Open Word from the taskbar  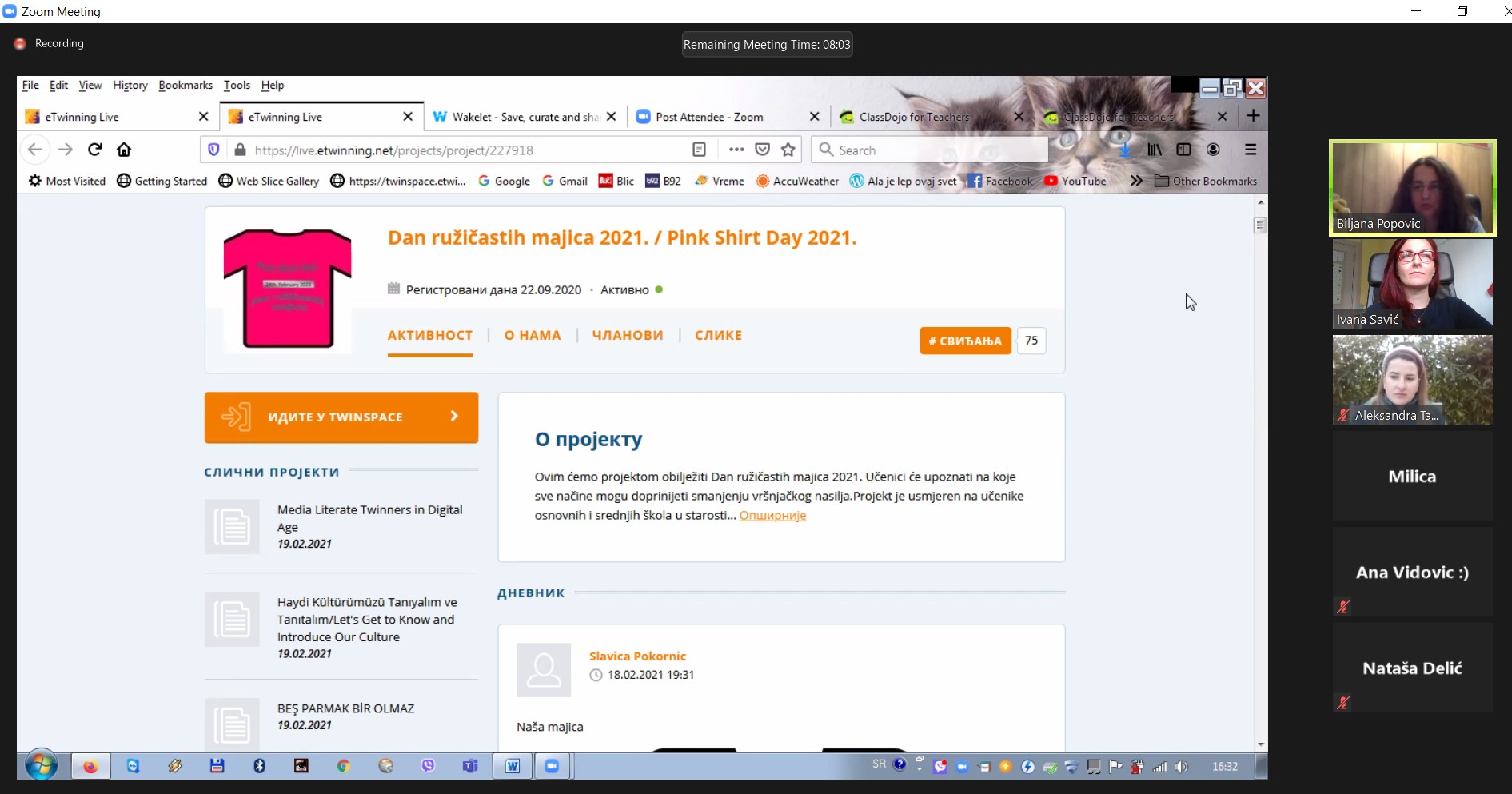[513, 766]
